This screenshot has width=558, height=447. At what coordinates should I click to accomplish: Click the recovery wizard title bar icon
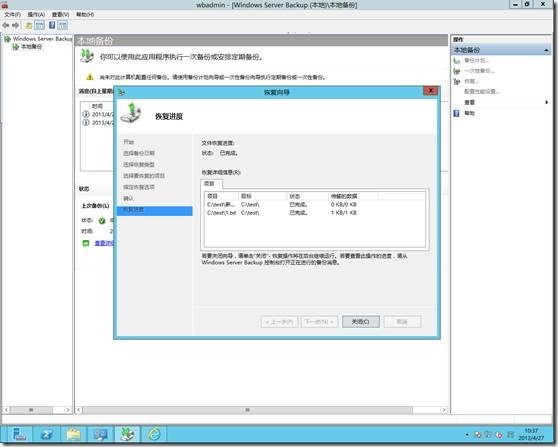click(121, 93)
